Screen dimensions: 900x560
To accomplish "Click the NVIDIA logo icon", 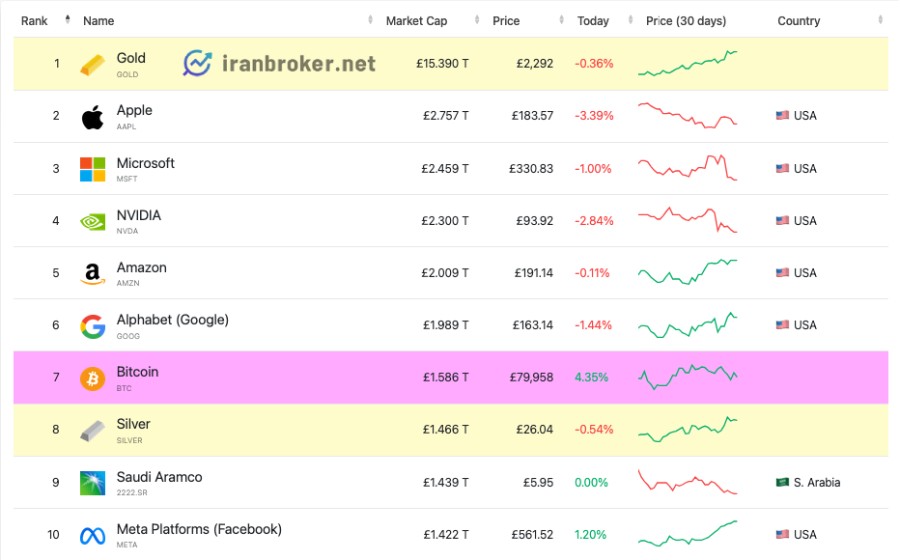I will pos(92,221).
